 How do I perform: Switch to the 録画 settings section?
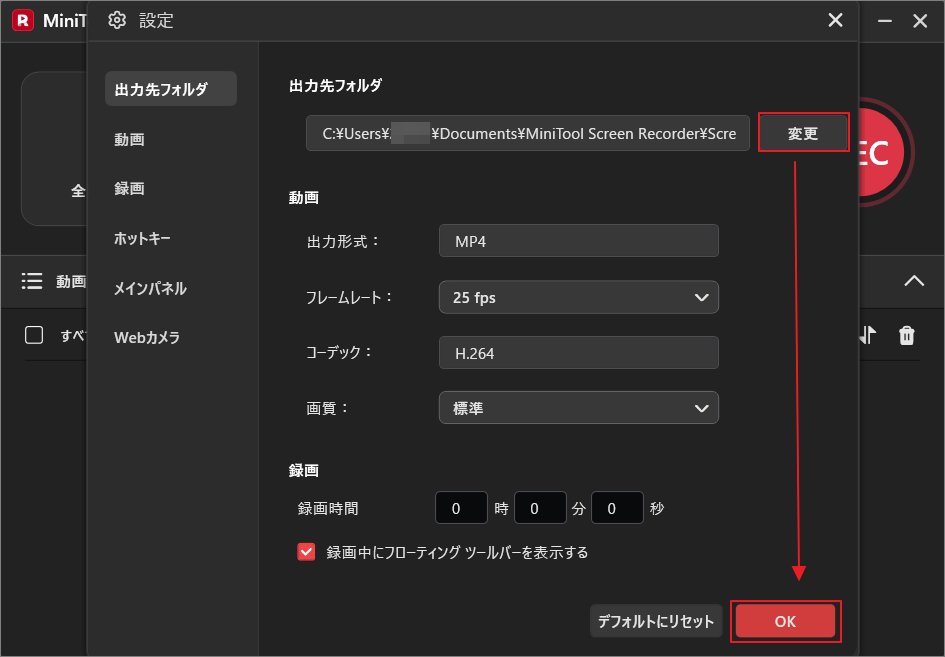(130, 188)
